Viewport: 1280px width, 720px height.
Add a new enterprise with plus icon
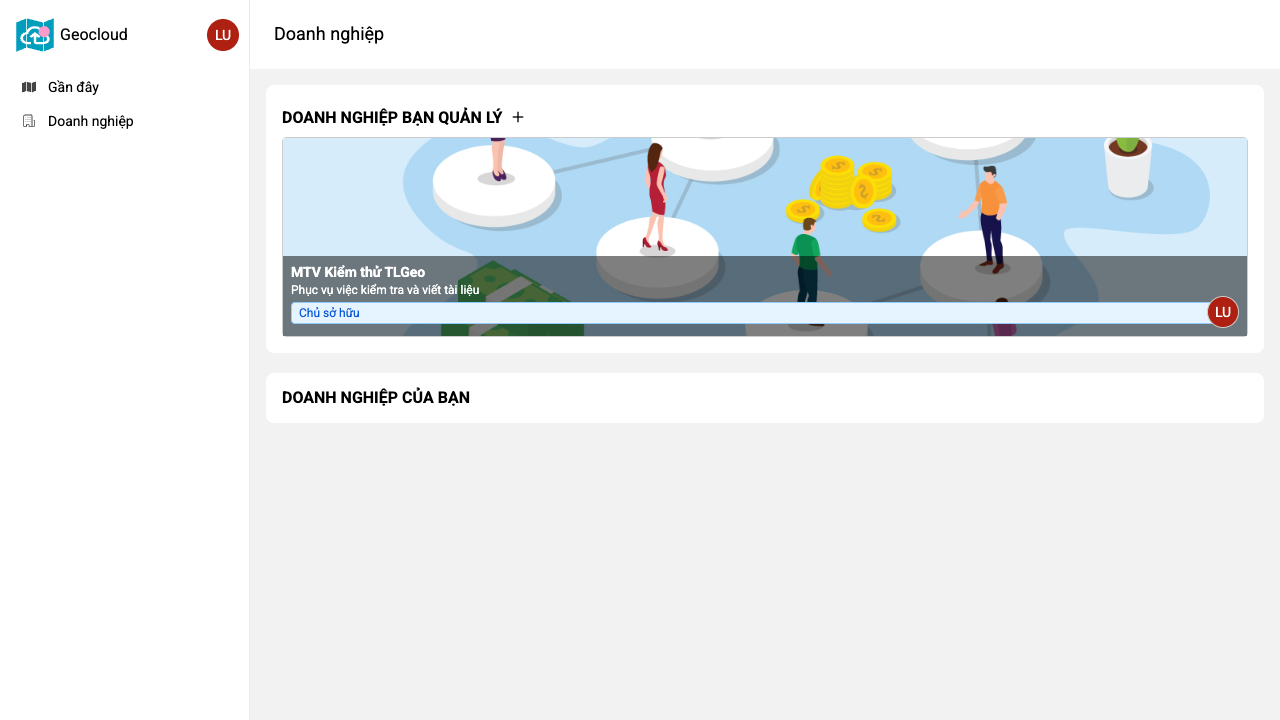coord(518,117)
